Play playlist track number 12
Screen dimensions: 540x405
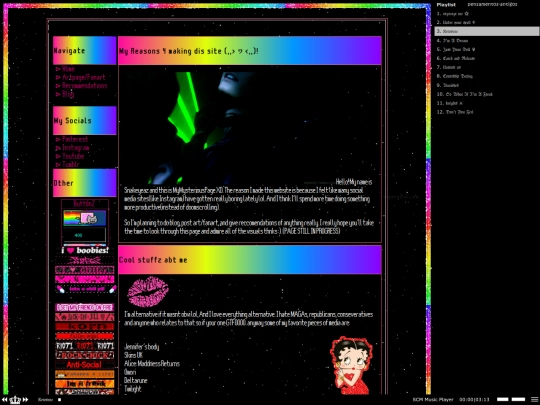pos(487,112)
